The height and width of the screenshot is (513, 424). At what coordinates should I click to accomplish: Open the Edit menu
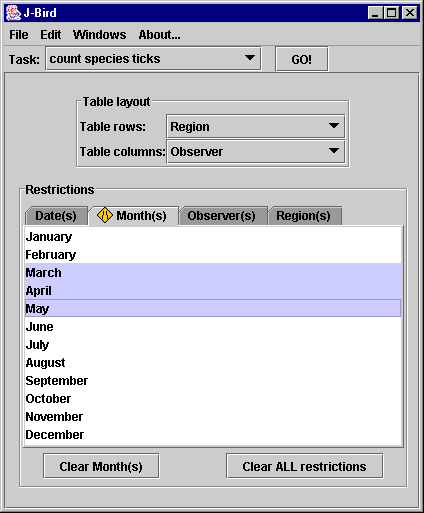[50, 35]
